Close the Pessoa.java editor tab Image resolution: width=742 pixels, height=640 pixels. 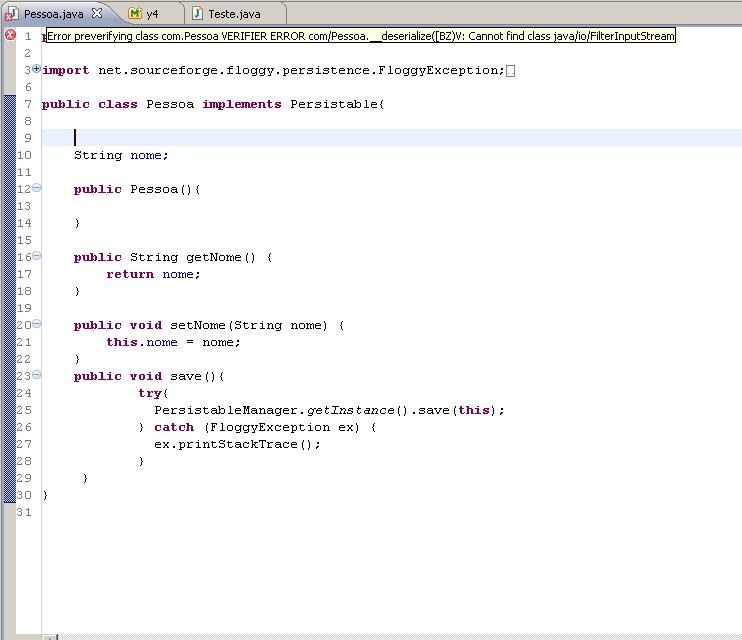point(97,13)
